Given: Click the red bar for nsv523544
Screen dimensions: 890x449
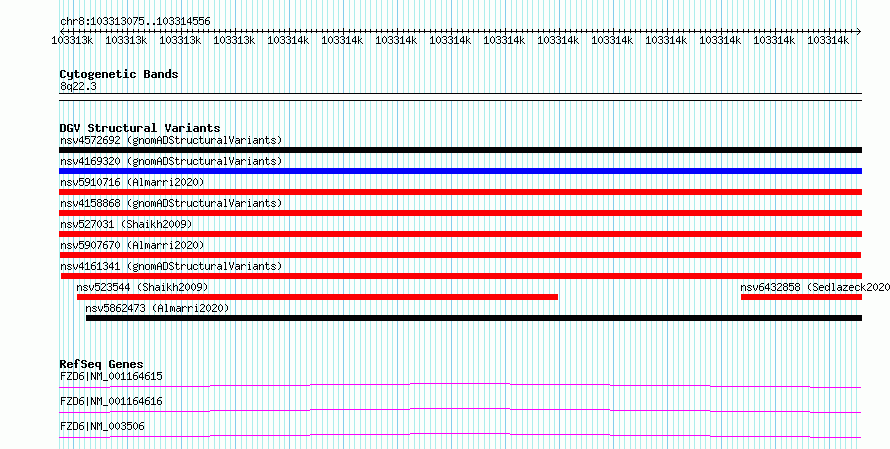Looking at the screenshot, I should tap(317, 297).
